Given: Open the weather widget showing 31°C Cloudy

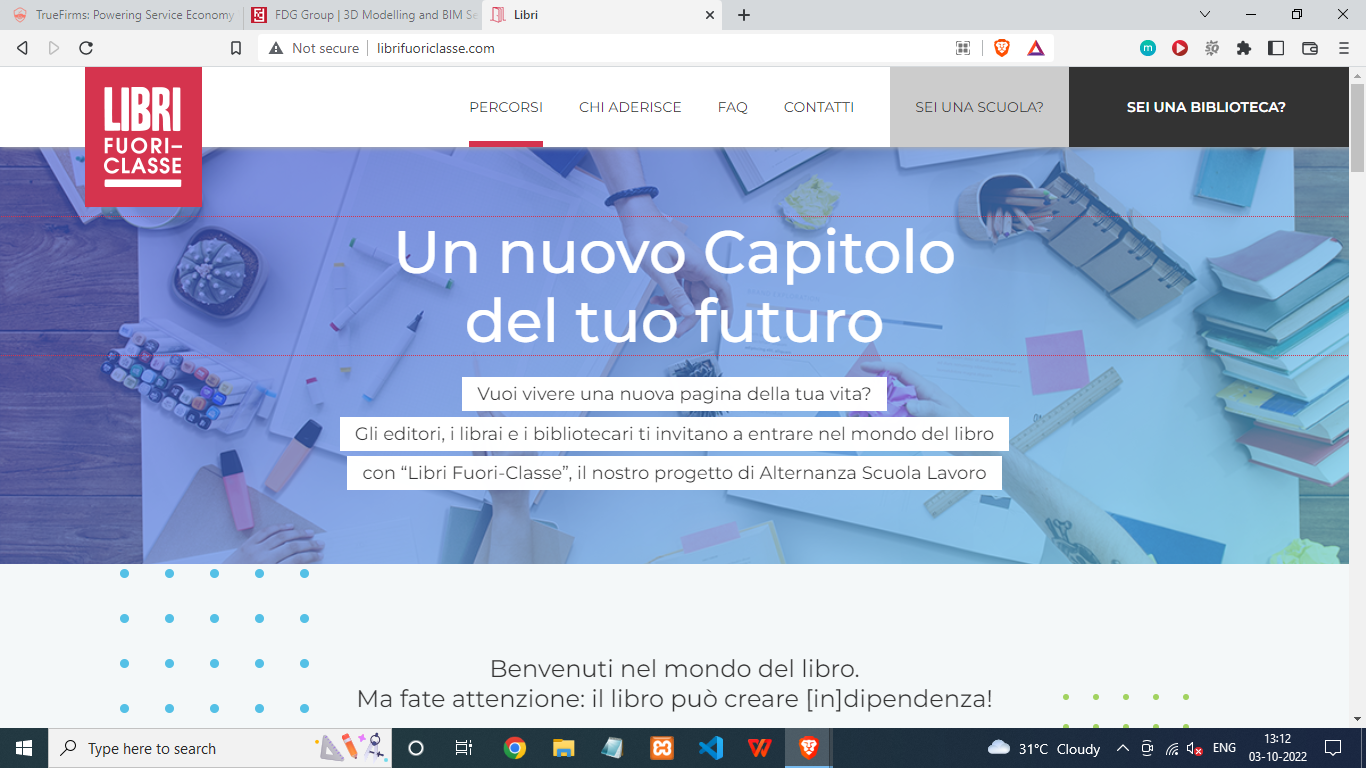Looking at the screenshot, I should point(1043,748).
